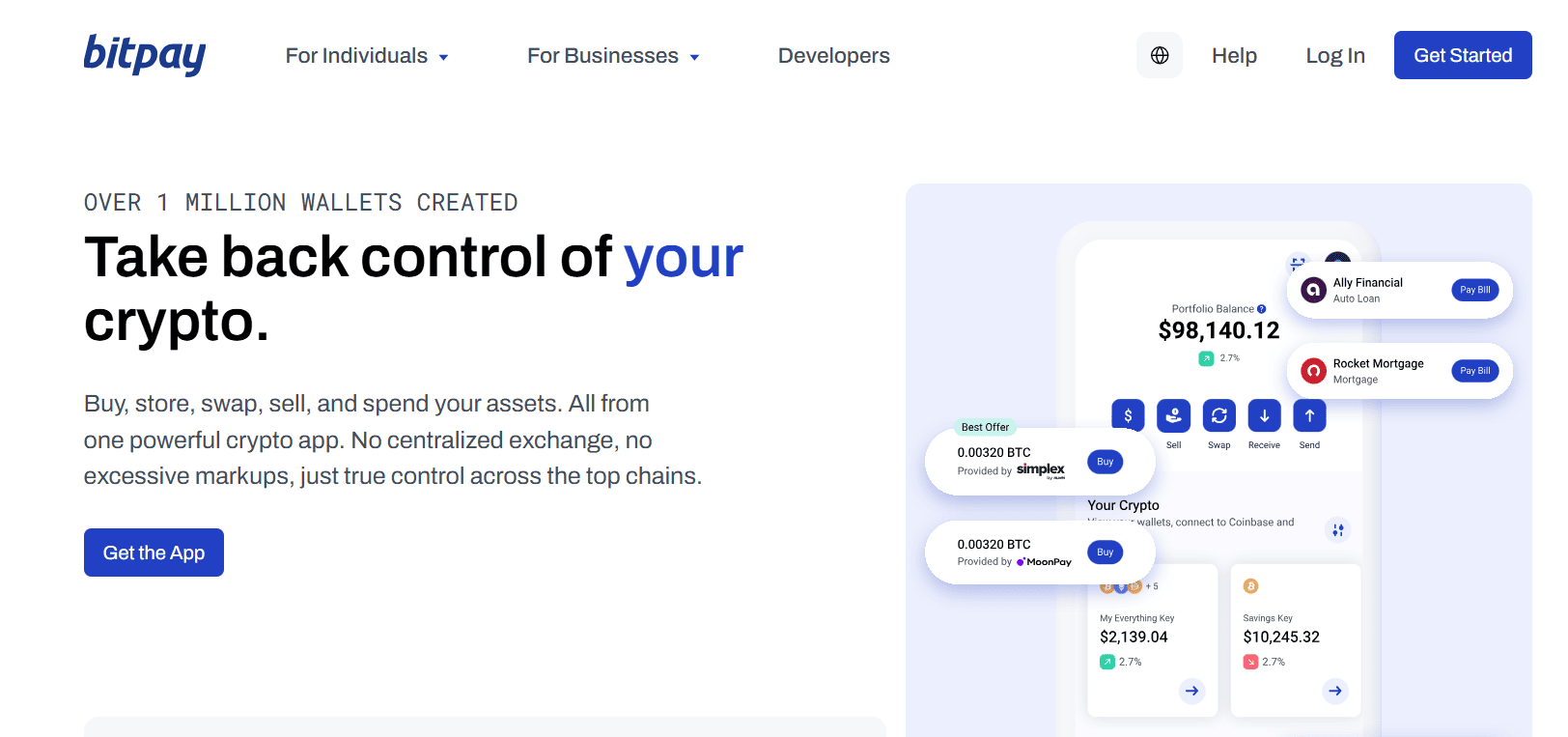Click the Your Crypto filter settings icon
Screen dimensions: 1568x737
[x=1337, y=529]
